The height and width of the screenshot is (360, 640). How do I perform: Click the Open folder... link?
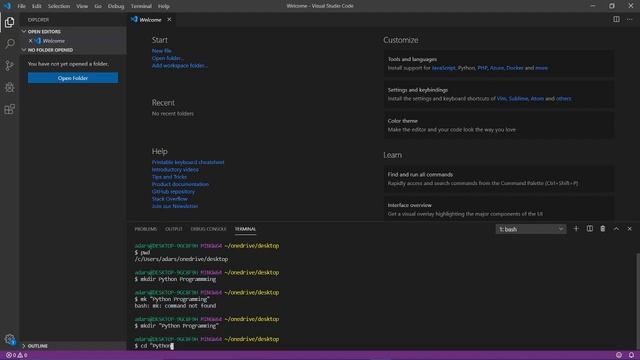(x=168, y=58)
